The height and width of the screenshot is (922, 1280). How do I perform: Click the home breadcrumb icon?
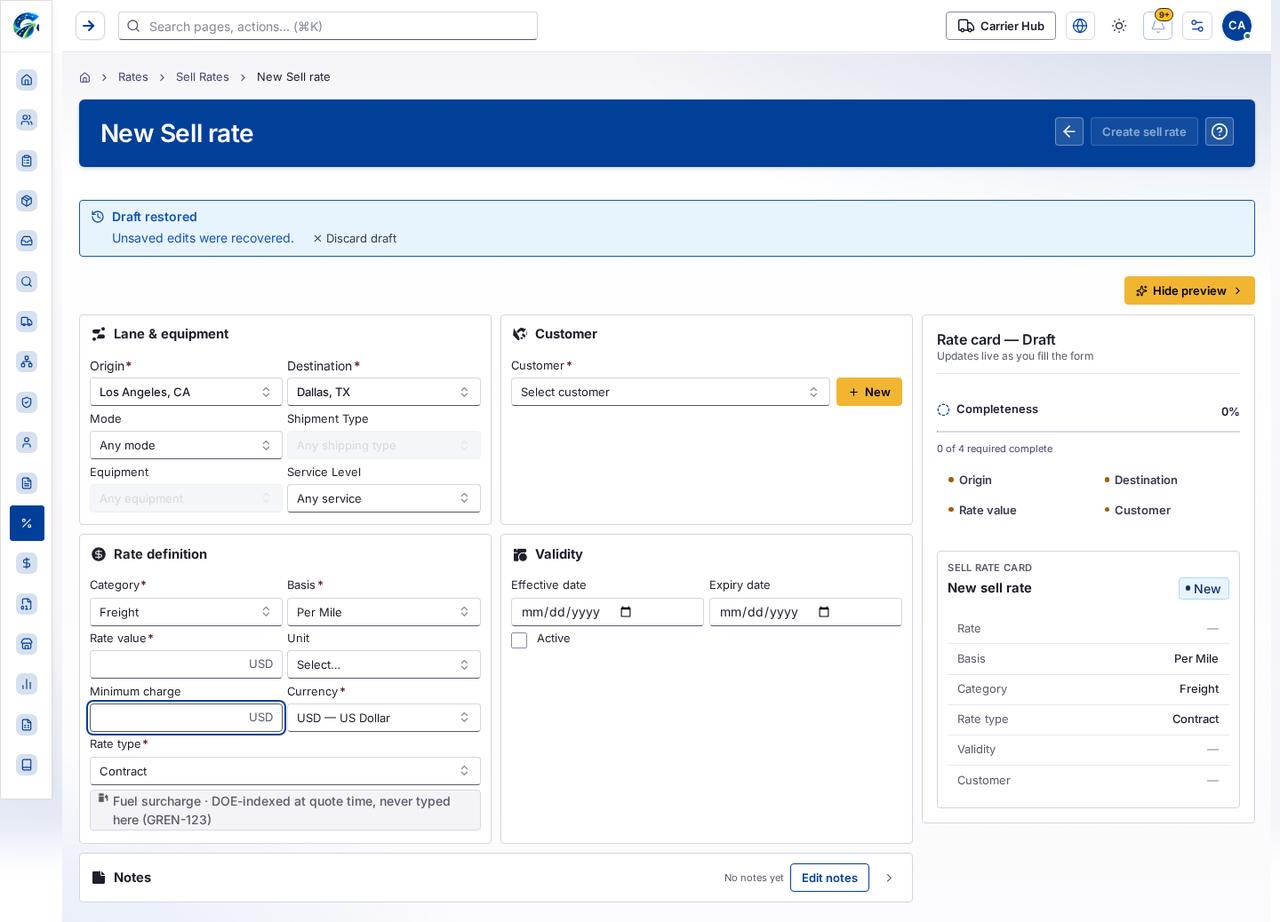pyautogui.click(x=85, y=77)
